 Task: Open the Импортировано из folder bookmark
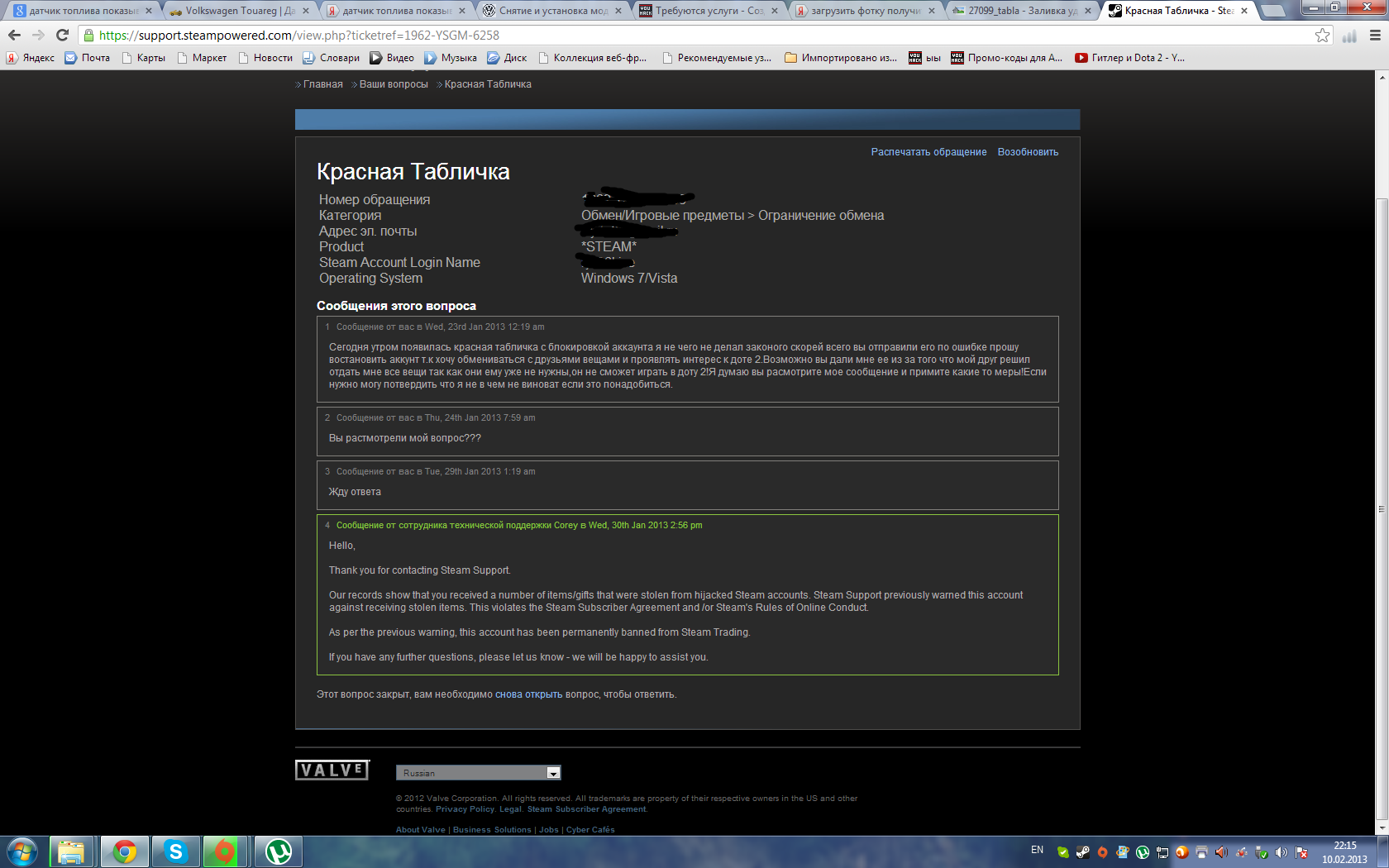click(x=841, y=58)
